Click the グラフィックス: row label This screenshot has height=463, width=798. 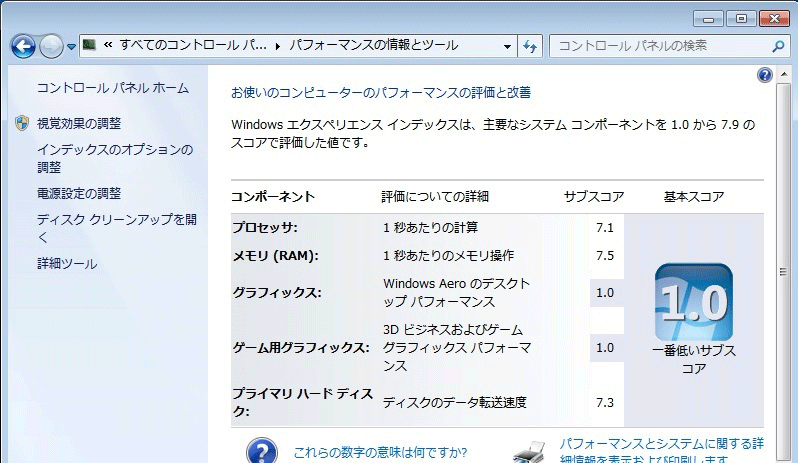pos(277,293)
